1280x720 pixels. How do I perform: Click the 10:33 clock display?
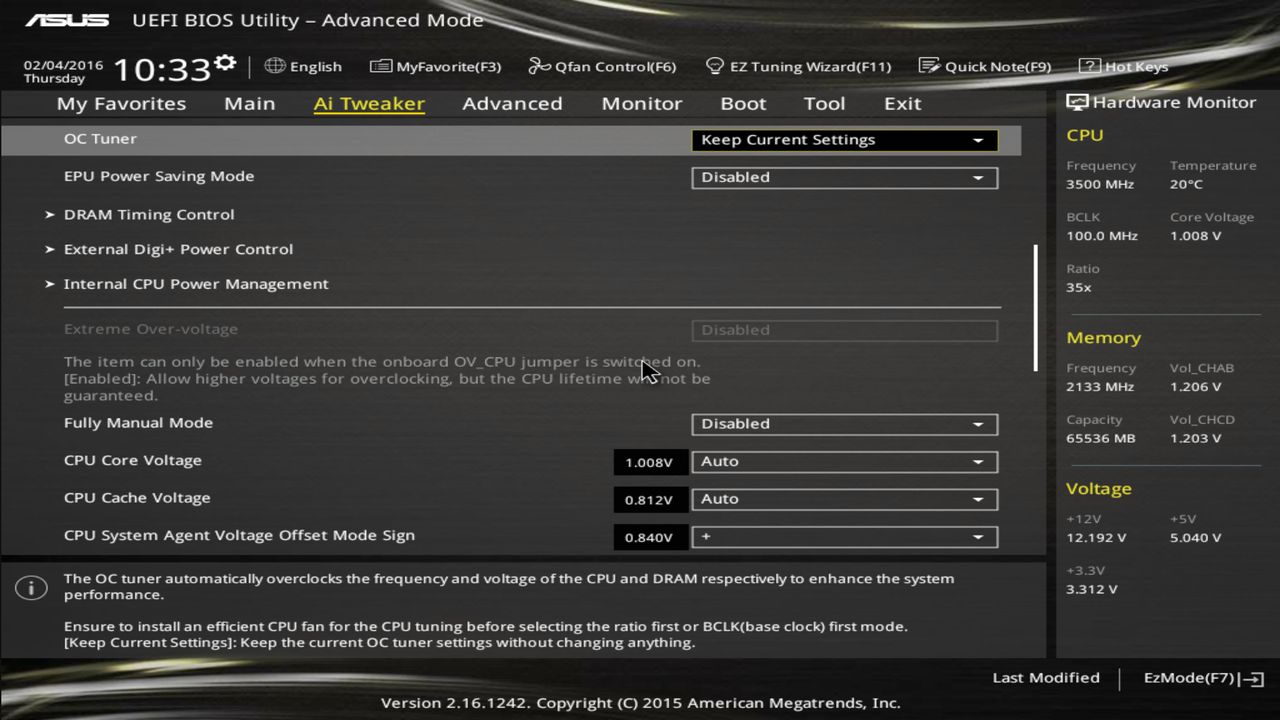coord(161,70)
